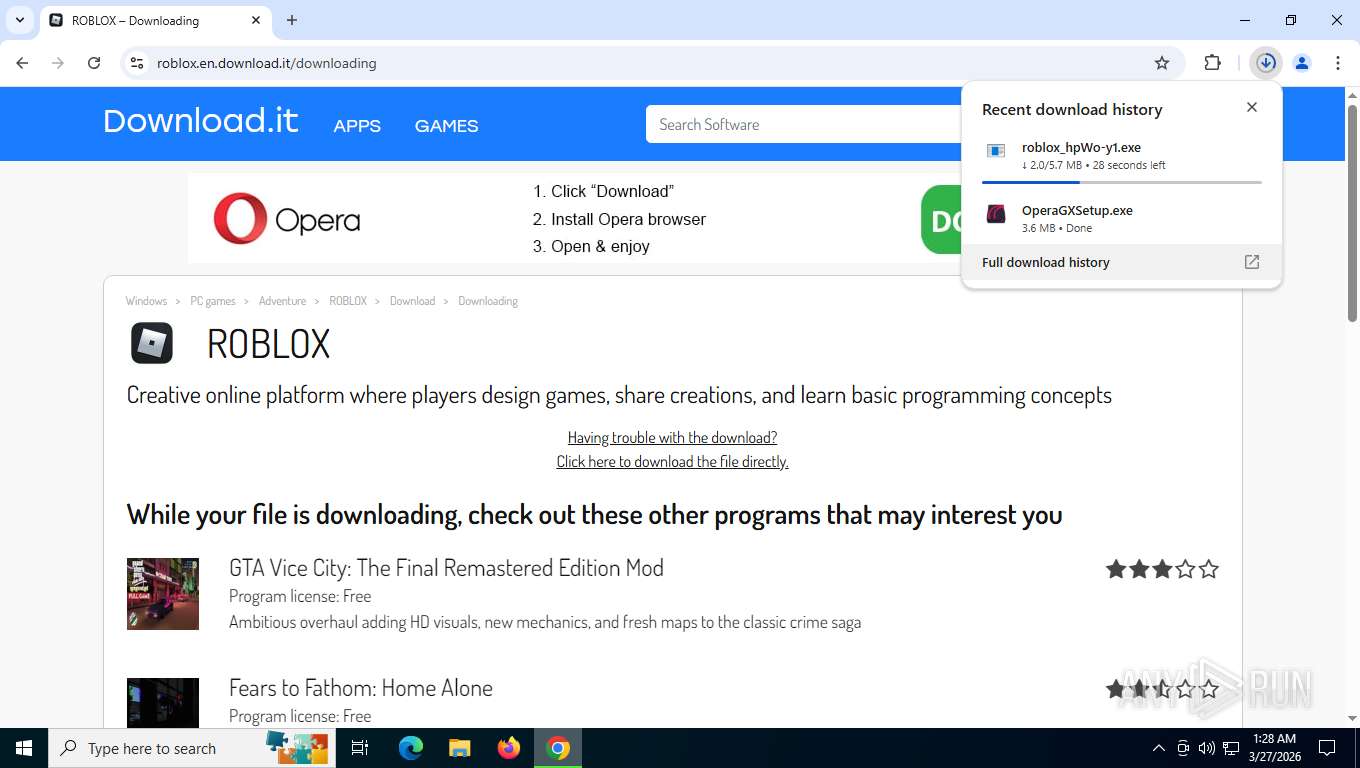Viewport: 1360px width, 768px height.
Task: Open the Chrome profile avatar
Action: pos(1302,63)
